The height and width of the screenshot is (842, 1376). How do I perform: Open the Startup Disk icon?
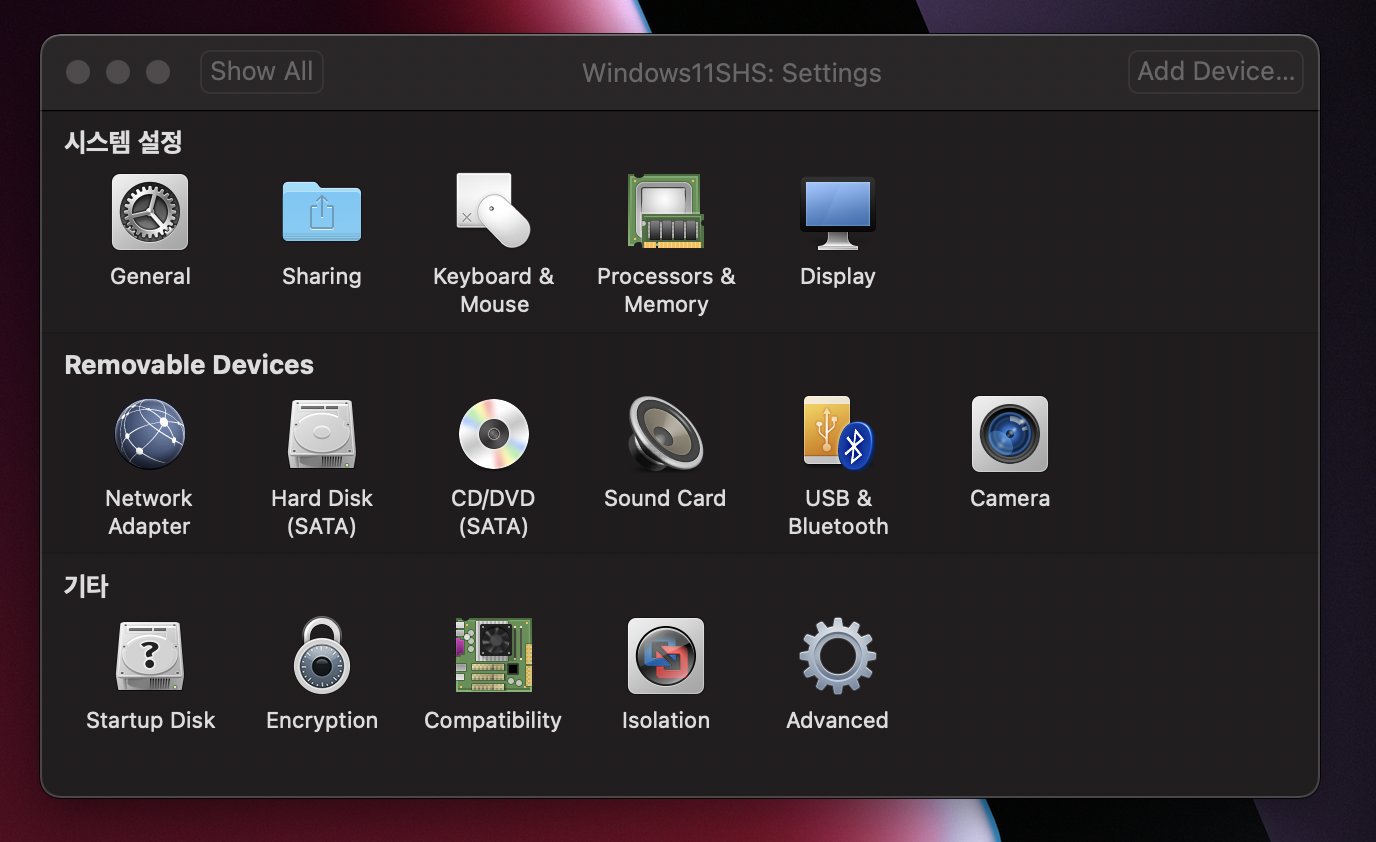(x=150, y=656)
